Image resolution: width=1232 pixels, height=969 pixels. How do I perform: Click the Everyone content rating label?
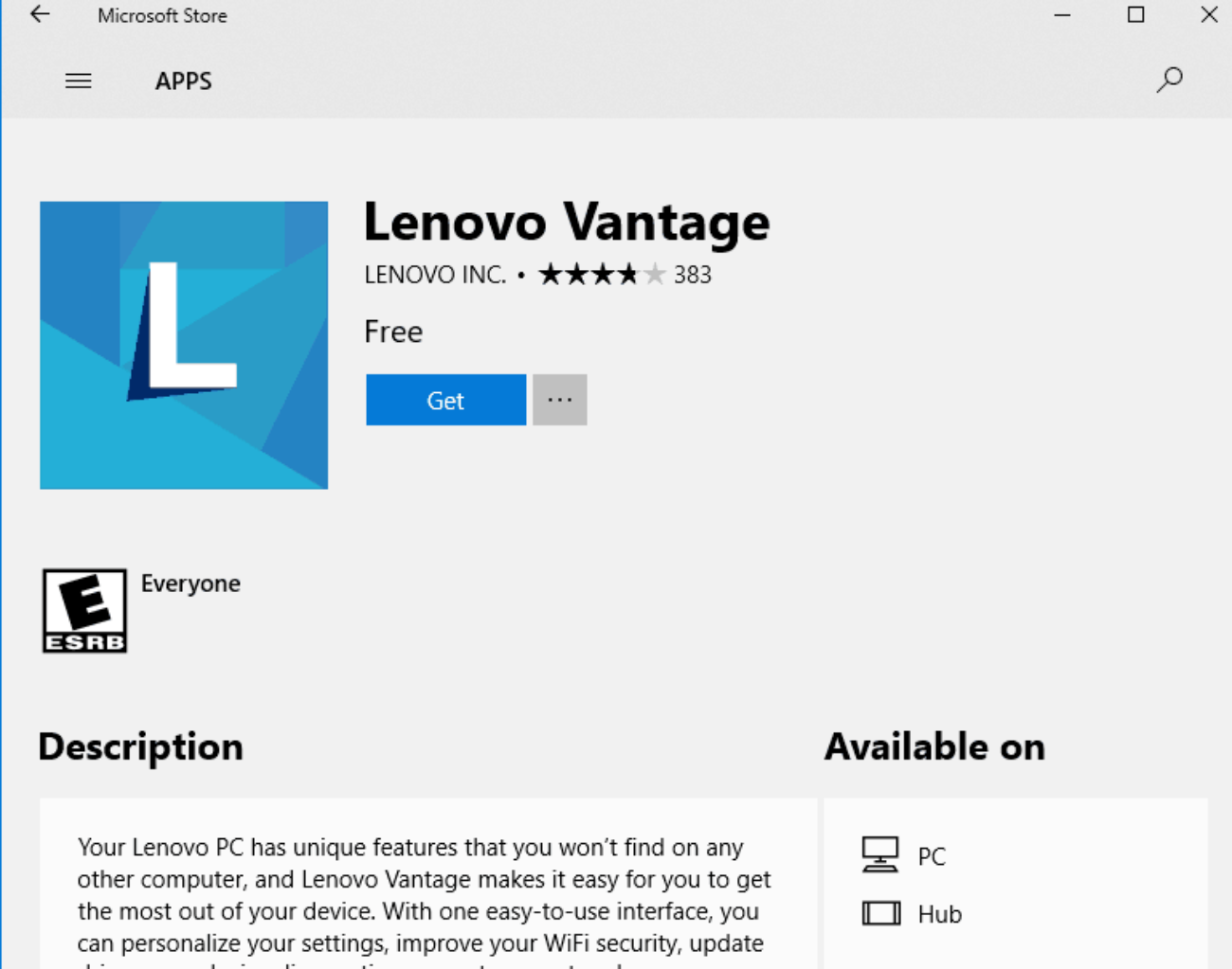(190, 583)
